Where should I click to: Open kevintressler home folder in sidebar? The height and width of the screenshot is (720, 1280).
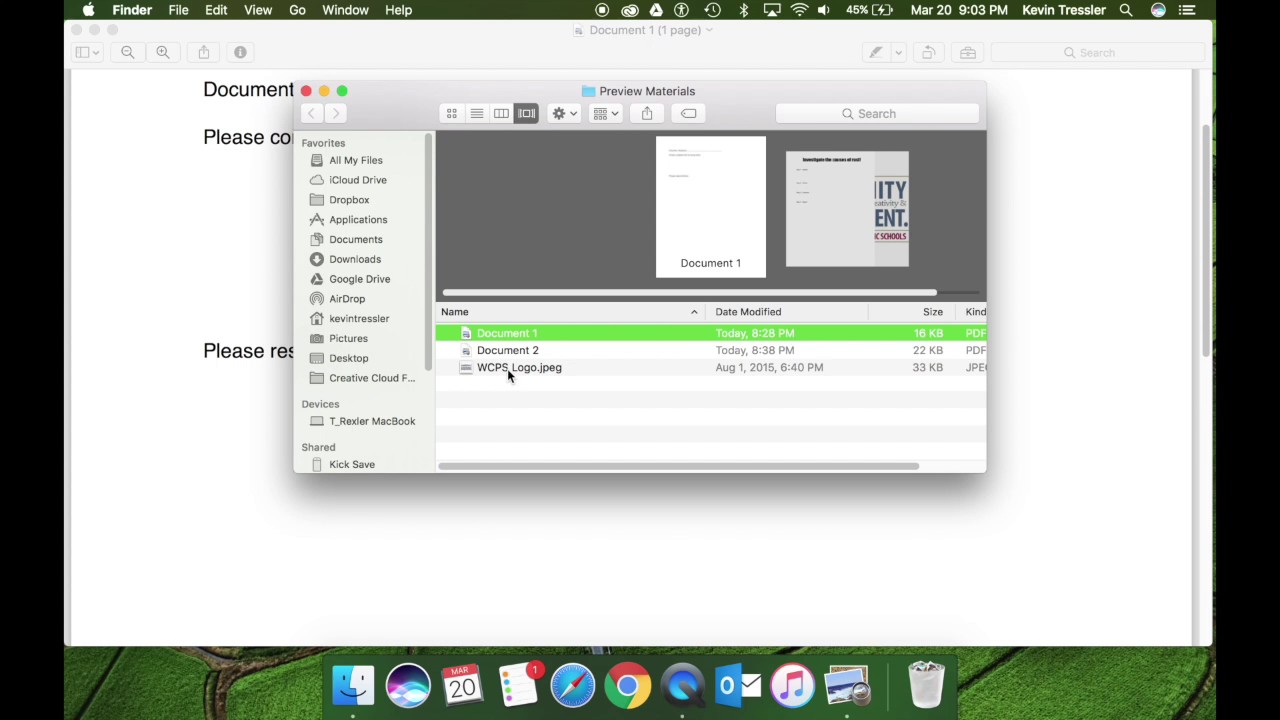tap(359, 318)
